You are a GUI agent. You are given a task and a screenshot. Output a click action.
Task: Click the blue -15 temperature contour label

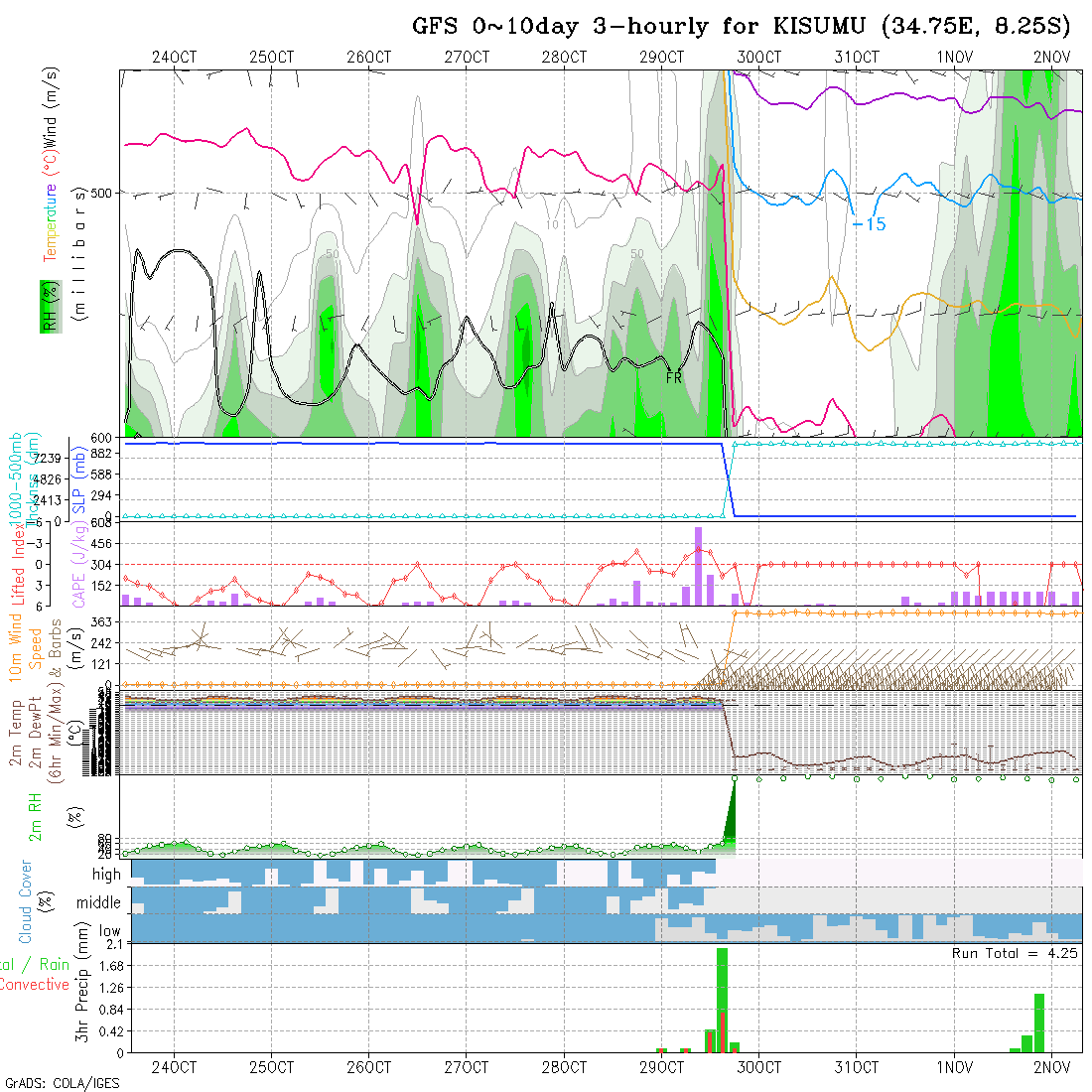869,225
